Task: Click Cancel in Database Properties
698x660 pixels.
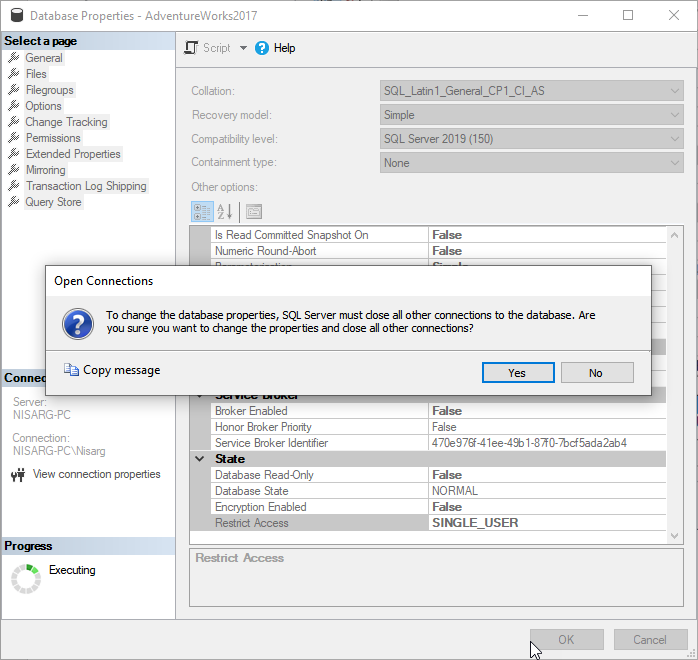Action: pyautogui.click(x=650, y=640)
